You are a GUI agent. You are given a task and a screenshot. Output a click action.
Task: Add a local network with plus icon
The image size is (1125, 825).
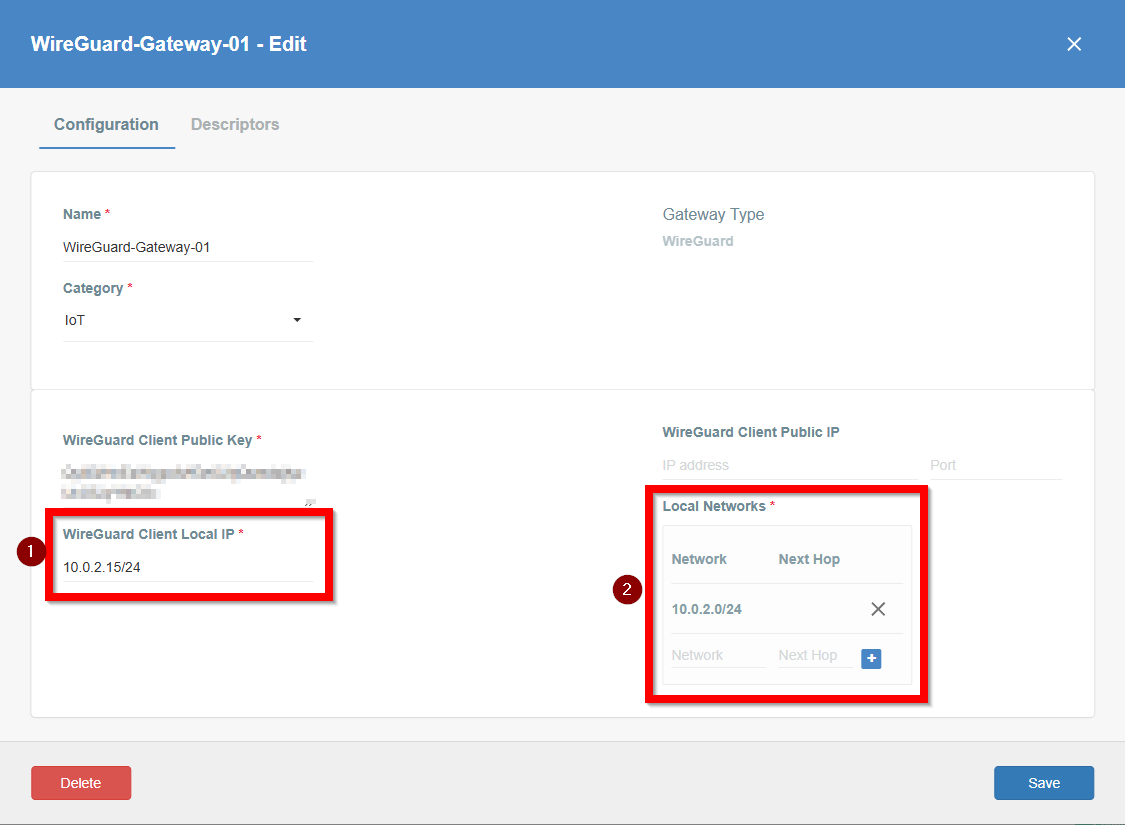(x=871, y=659)
